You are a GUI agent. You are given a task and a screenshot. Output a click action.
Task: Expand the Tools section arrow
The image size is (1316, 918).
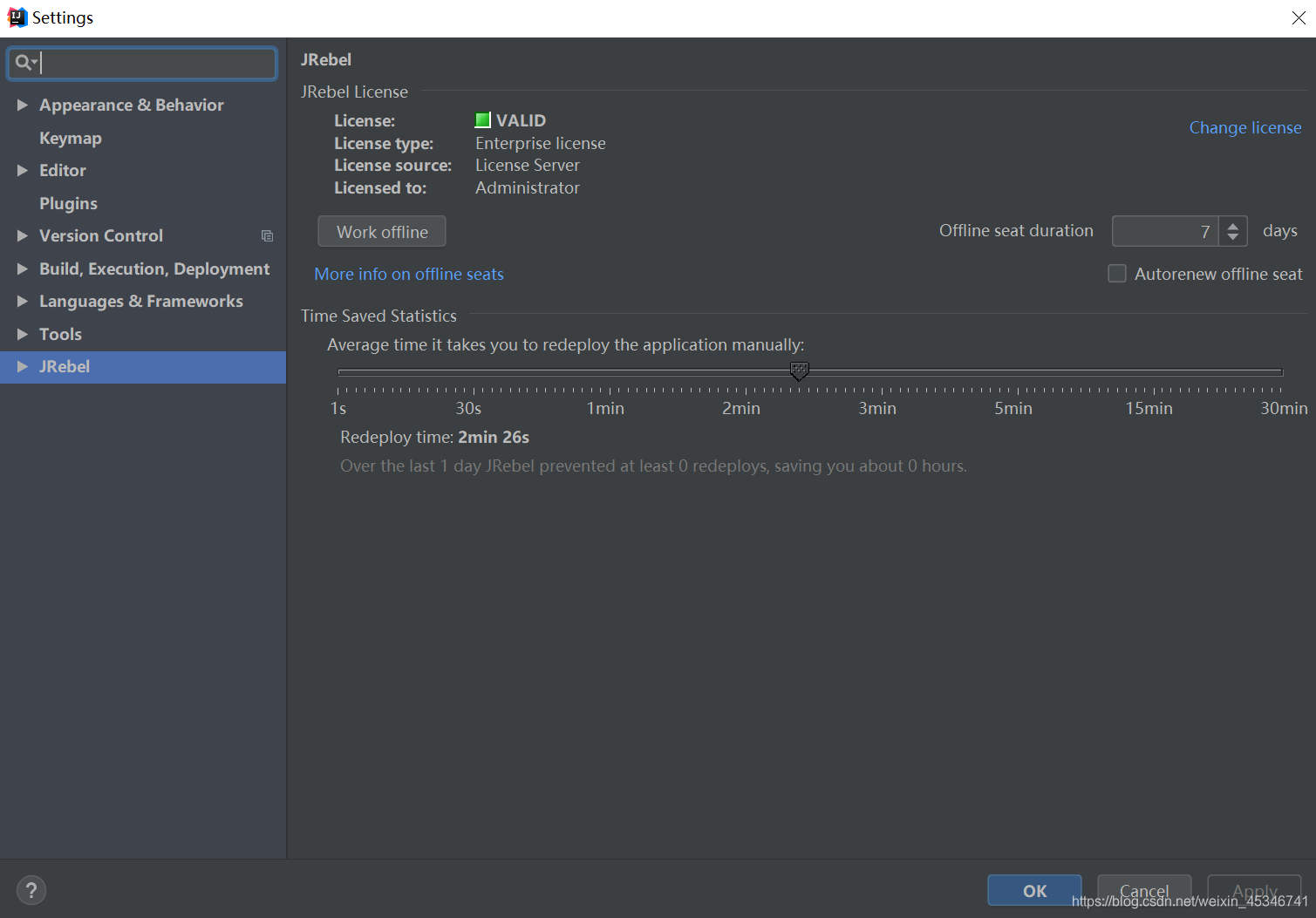[x=23, y=334]
